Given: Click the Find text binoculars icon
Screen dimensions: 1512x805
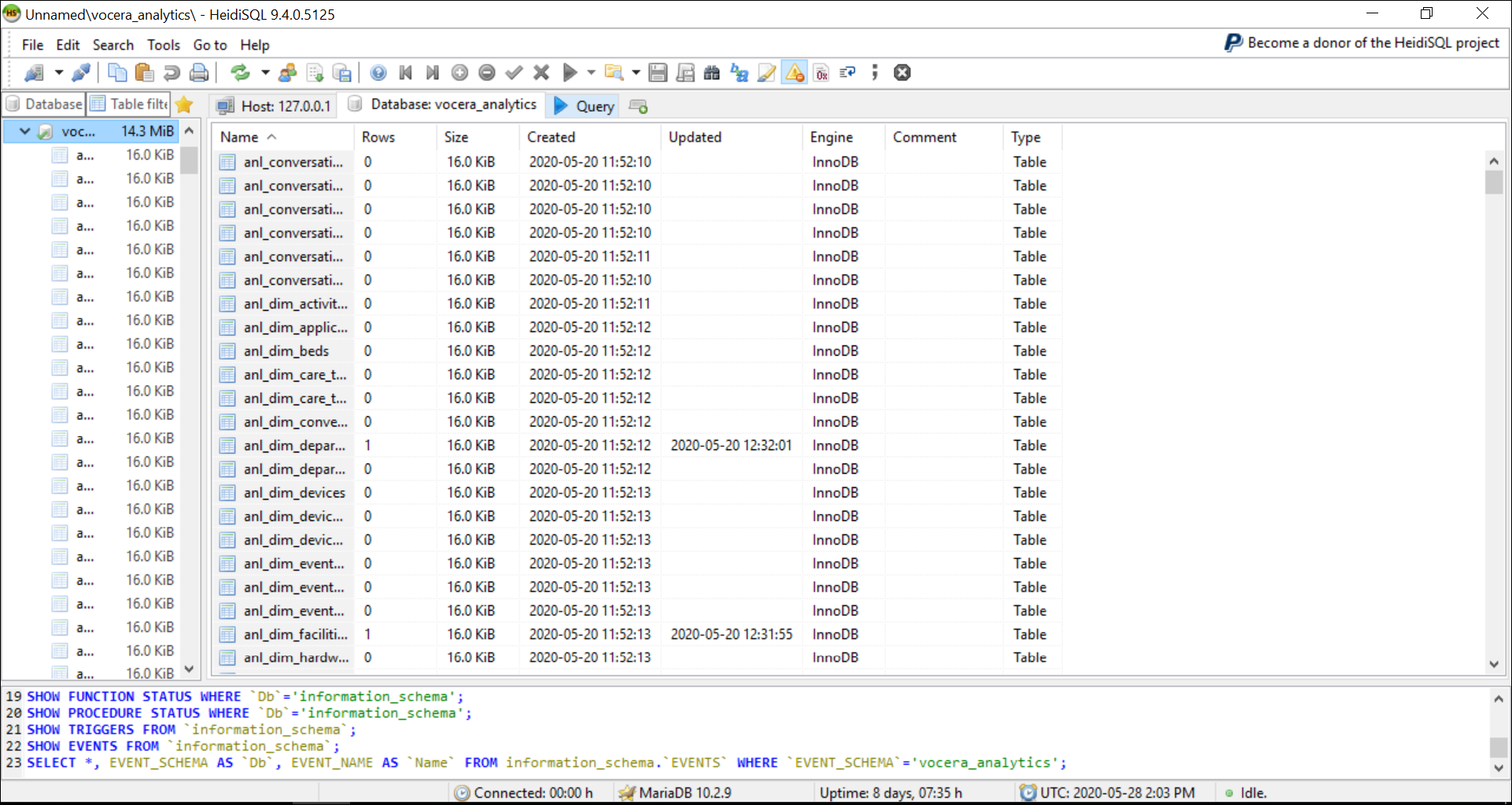Looking at the screenshot, I should click(x=712, y=72).
